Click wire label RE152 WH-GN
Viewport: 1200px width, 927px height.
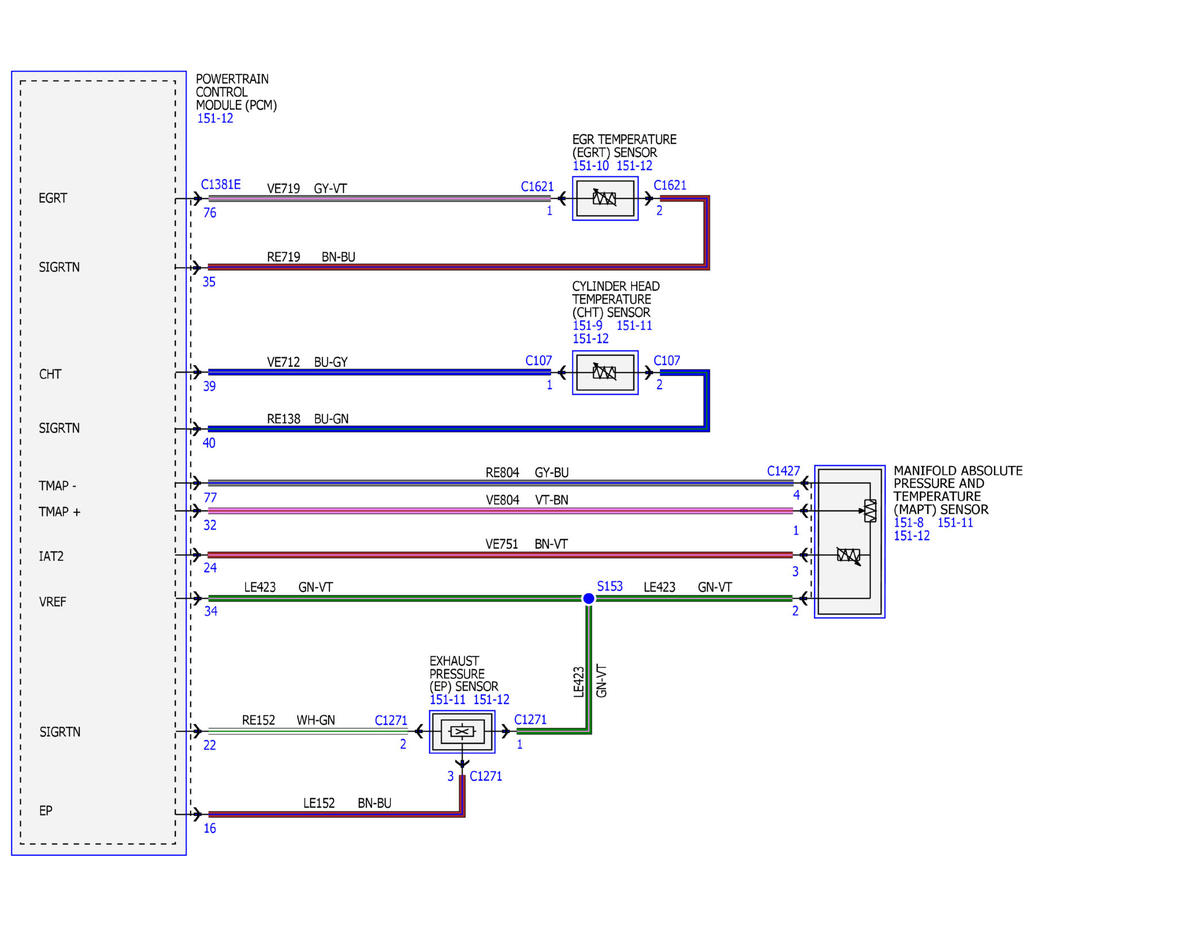tap(288, 719)
